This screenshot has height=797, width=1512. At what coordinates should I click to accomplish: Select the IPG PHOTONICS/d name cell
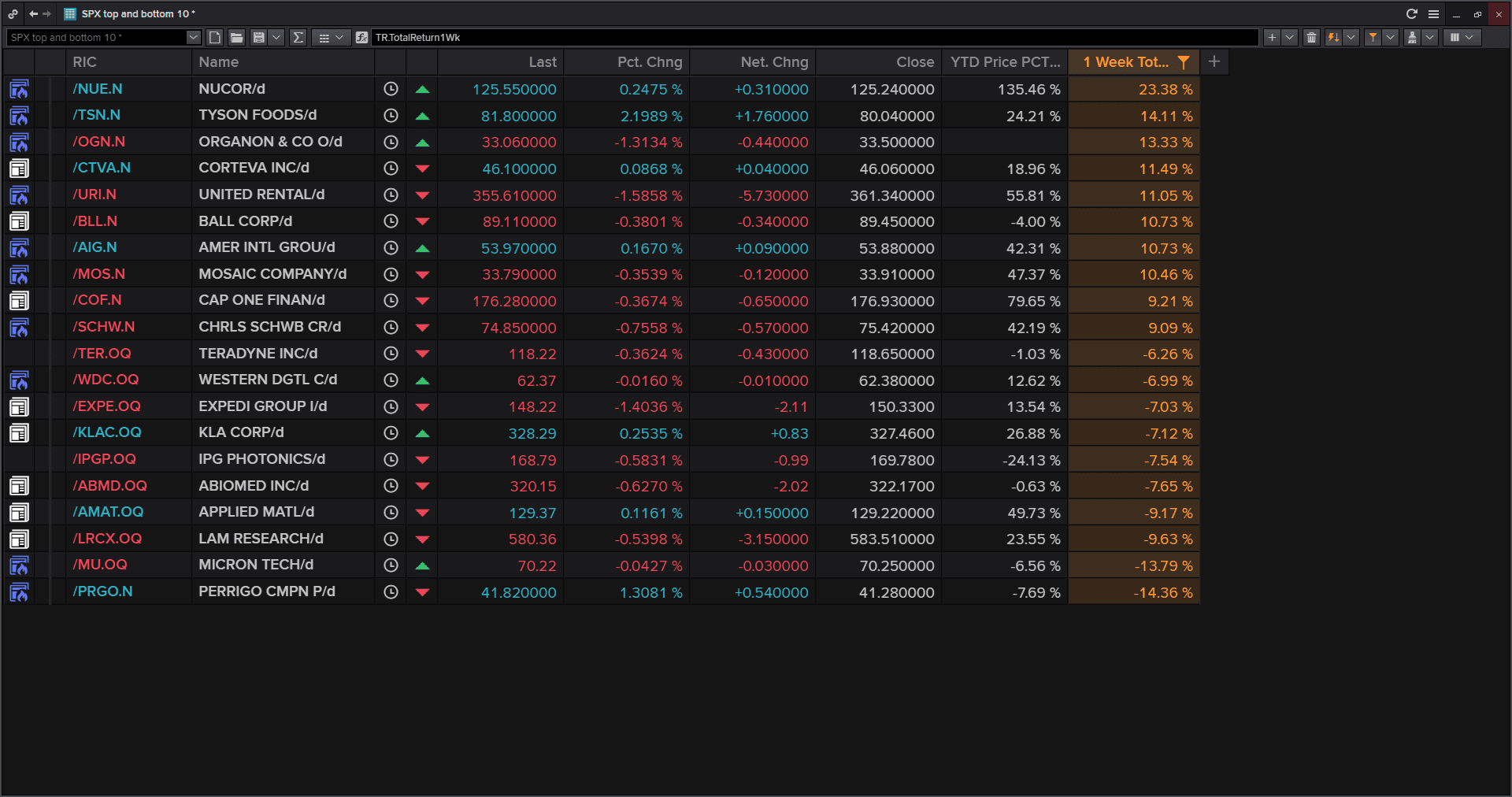click(283, 459)
